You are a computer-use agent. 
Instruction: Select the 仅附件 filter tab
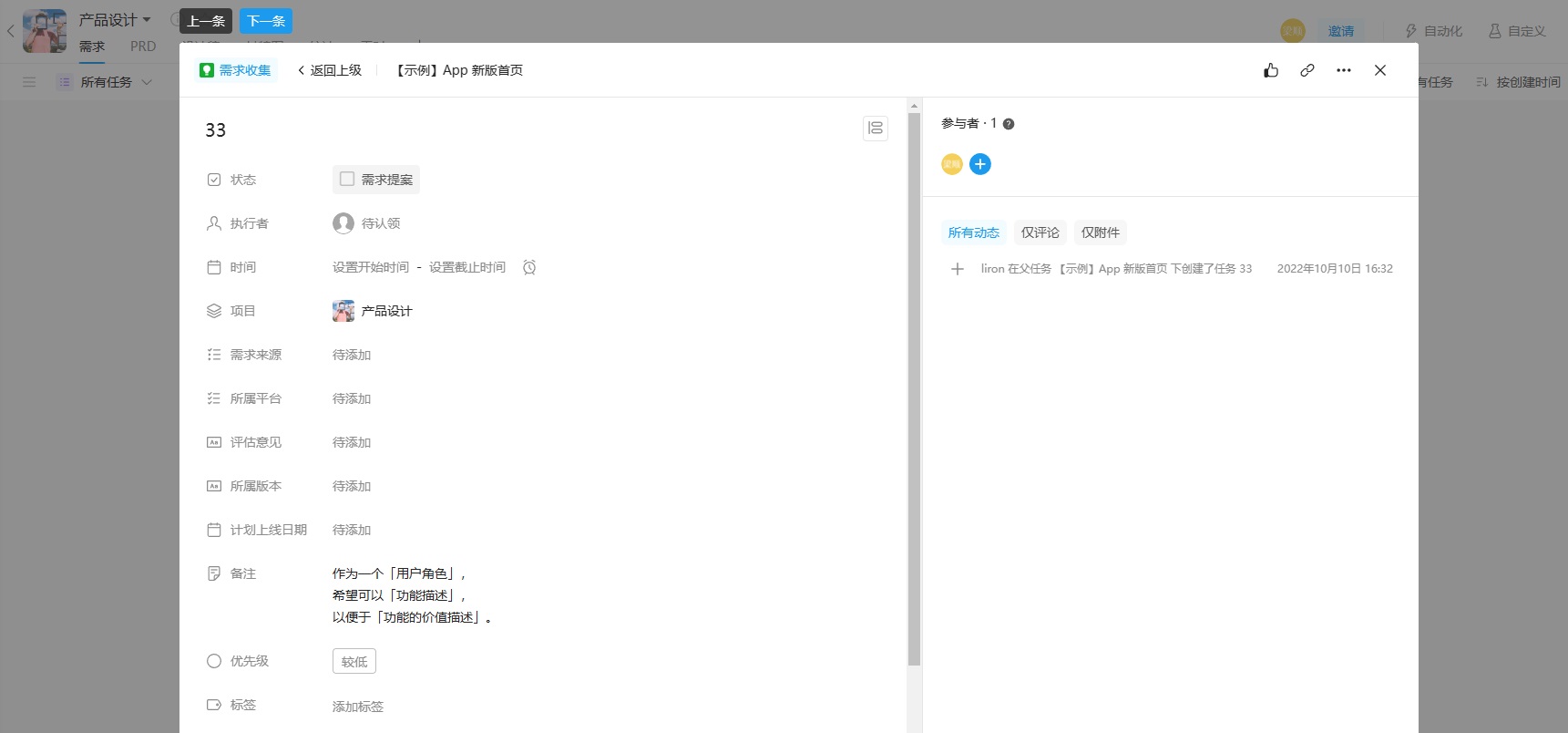point(1101,232)
